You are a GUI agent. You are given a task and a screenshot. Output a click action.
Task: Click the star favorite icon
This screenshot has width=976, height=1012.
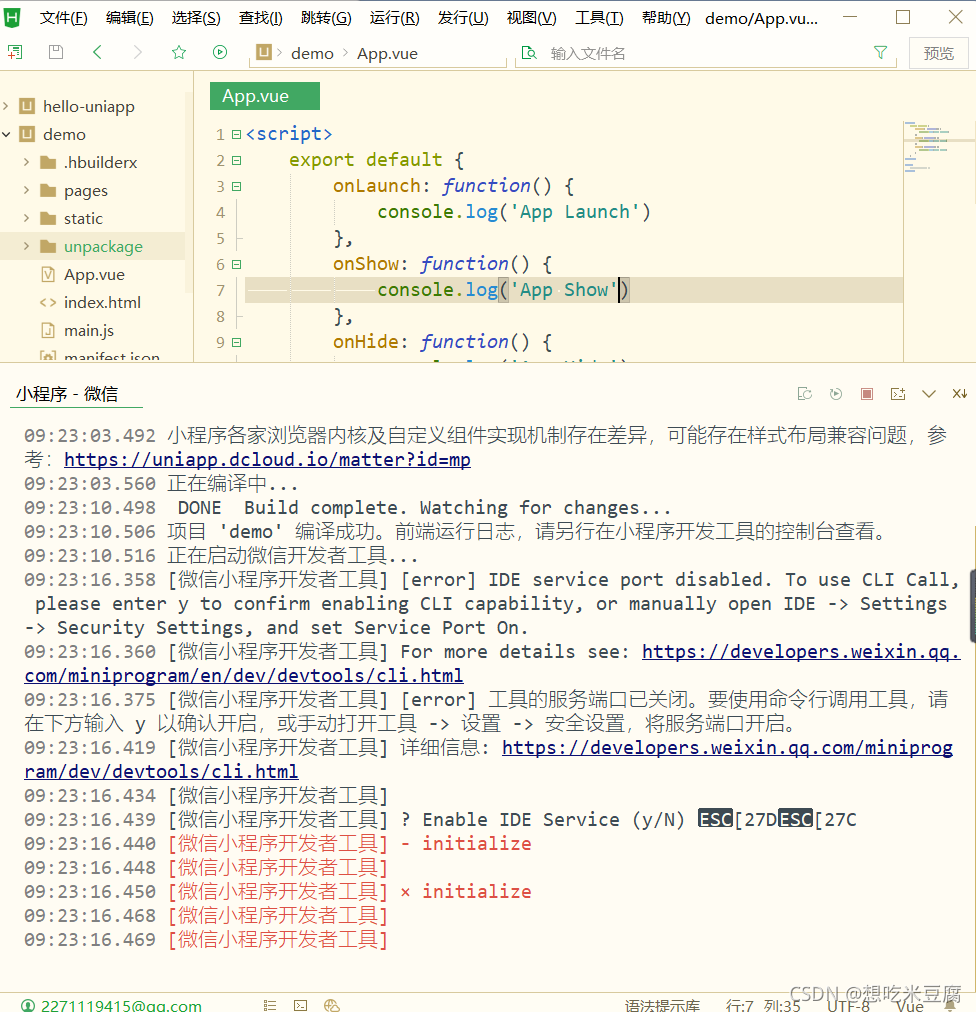tap(178, 52)
